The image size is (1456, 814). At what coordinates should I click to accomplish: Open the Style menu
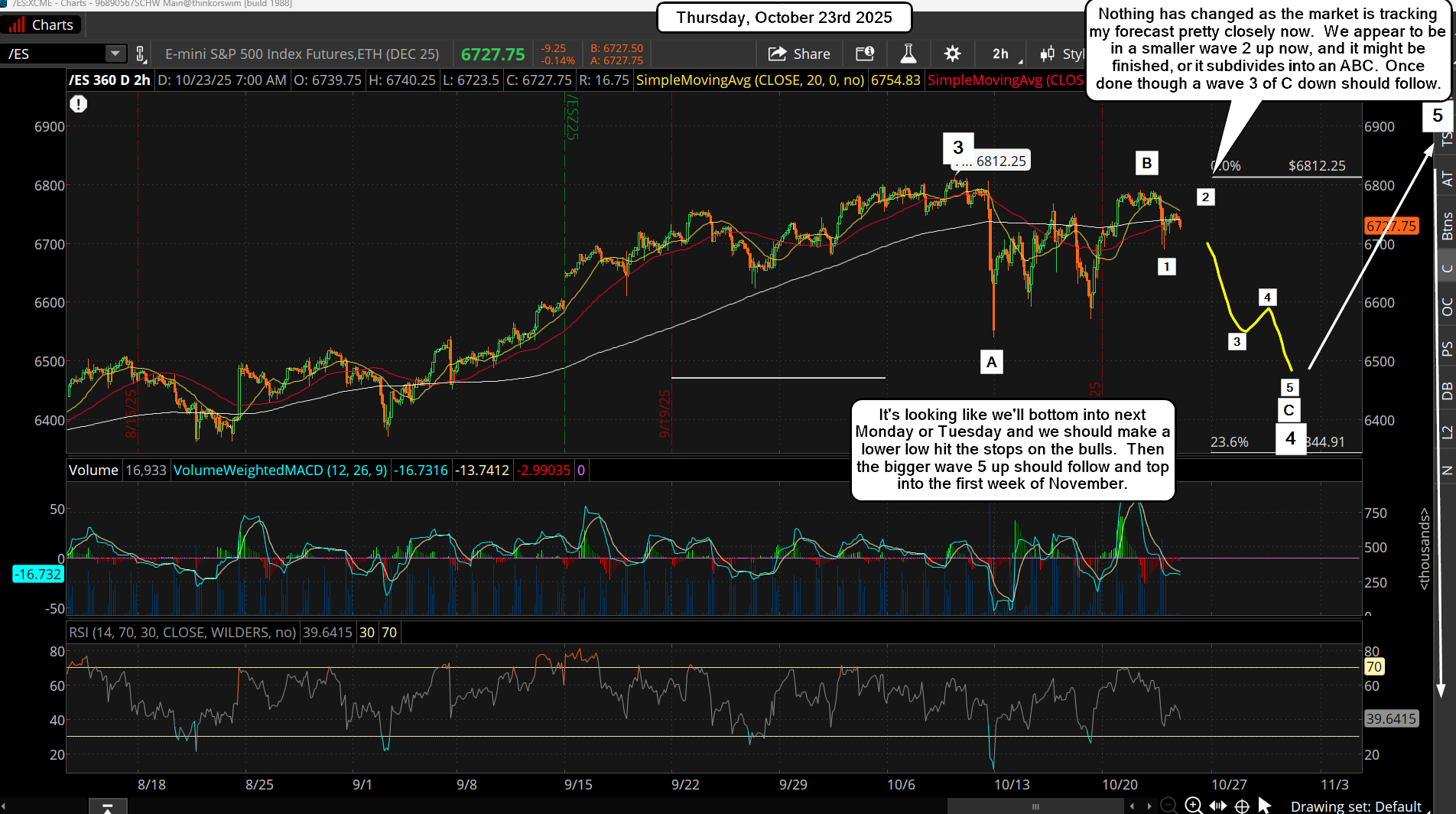tap(1063, 54)
